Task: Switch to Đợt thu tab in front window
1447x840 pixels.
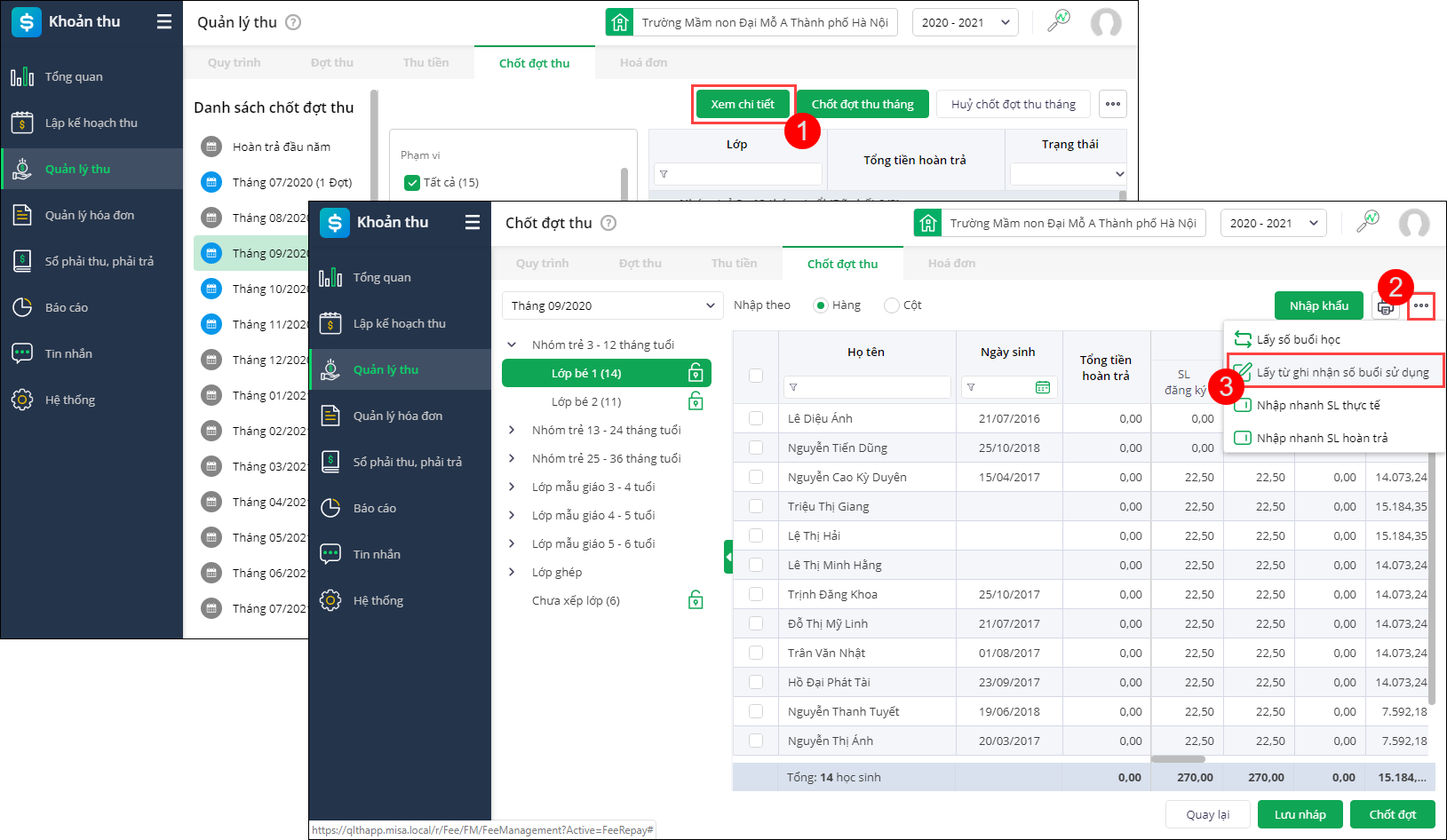Action: point(640,264)
